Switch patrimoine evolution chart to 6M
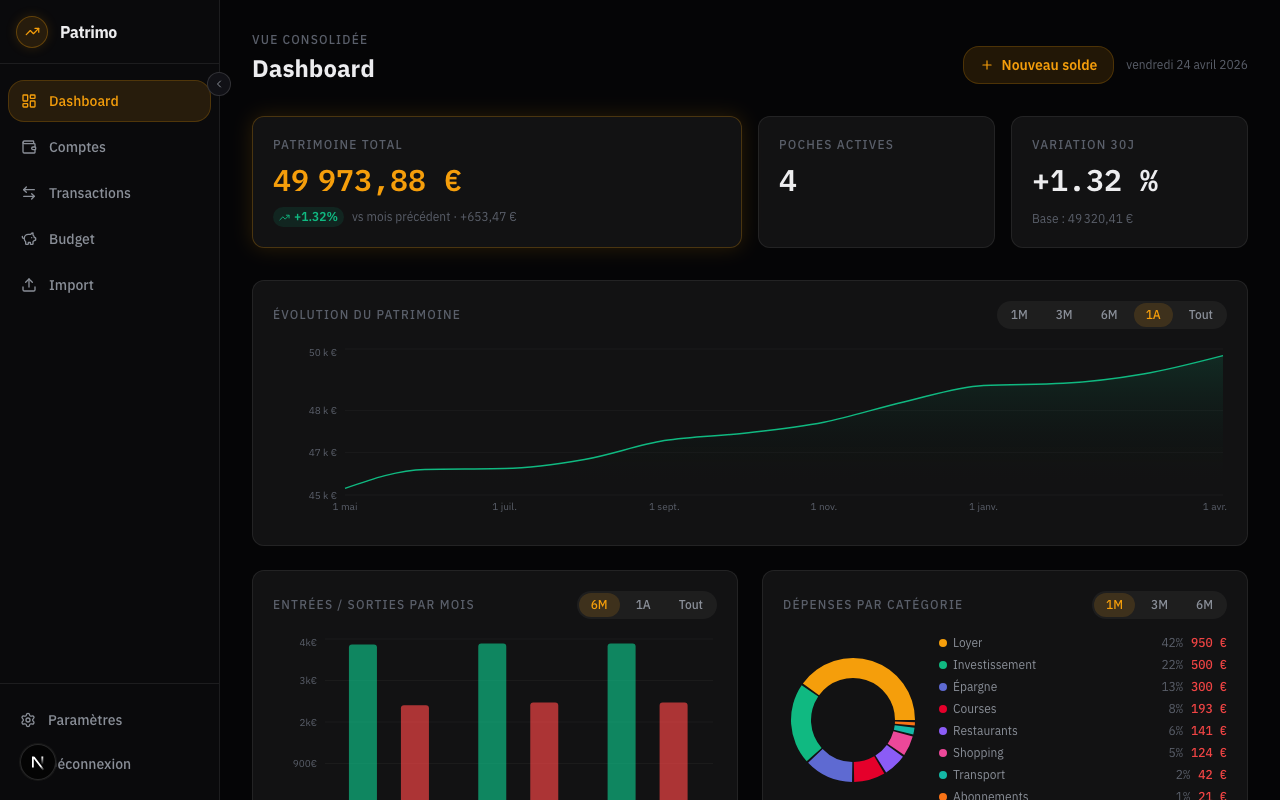The width and height of the screenshot is (1280, 800). point(1109,315)
